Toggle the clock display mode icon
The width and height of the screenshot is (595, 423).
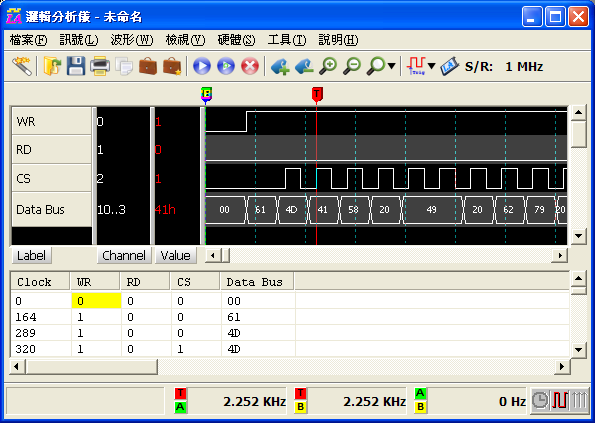coord(539,400)
